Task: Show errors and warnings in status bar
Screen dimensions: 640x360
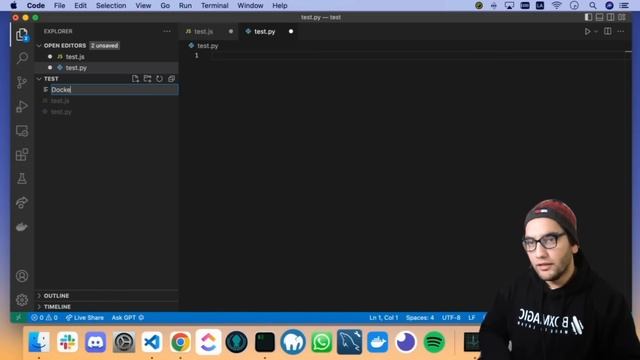Action: pos(44,318)
